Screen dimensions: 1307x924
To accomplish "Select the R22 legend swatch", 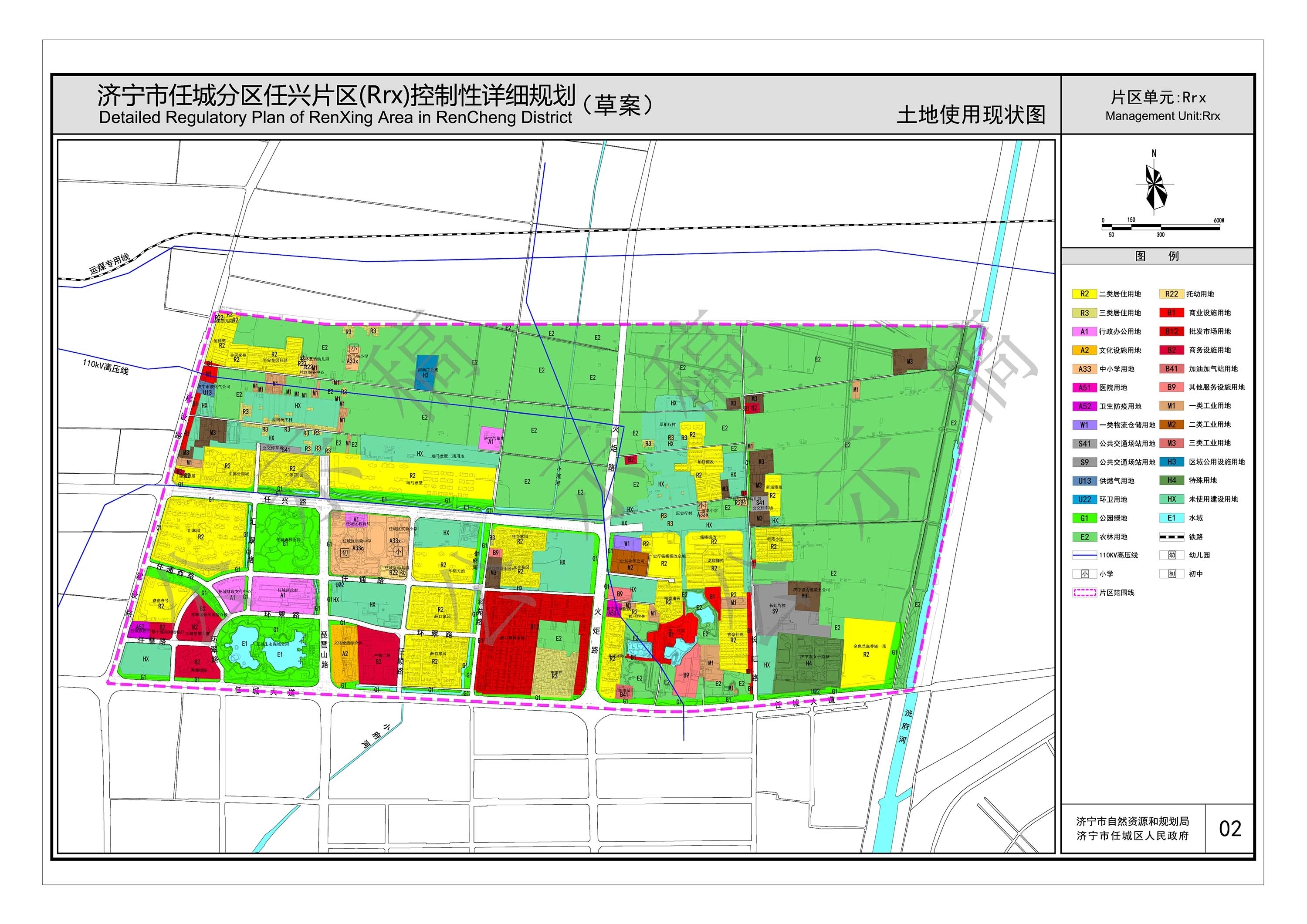I will pyautogui.click(x=1172, y=294).
